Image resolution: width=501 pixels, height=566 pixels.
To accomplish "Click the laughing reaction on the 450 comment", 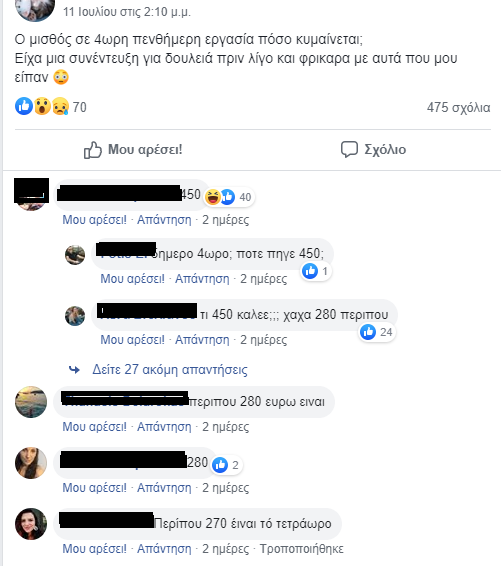I will (x=213, y=197).
